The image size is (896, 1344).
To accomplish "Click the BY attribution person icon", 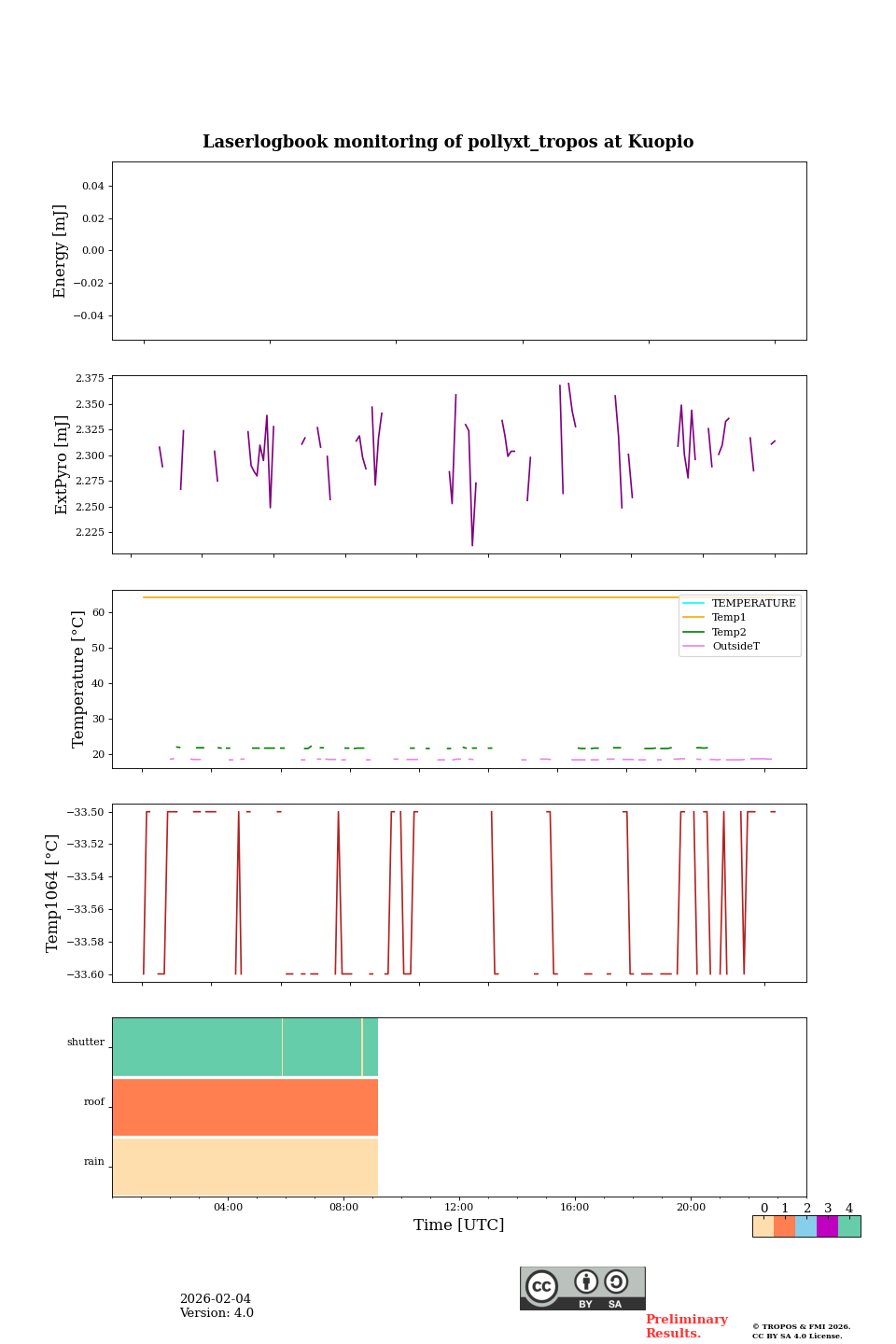I will 586,1282.
